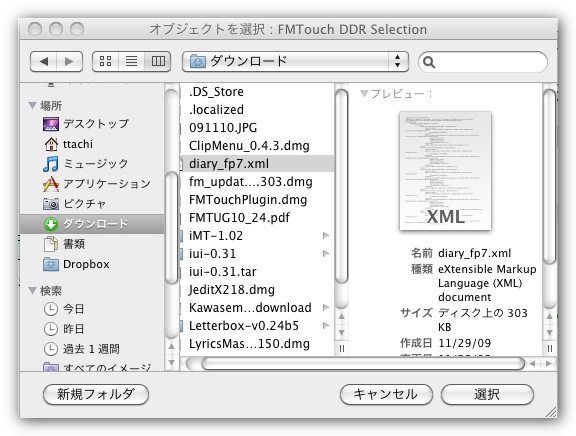Viewport: 576px width, 436px height.
Task: Click the clock icon next to 昨日
Action: click(51, 329)
